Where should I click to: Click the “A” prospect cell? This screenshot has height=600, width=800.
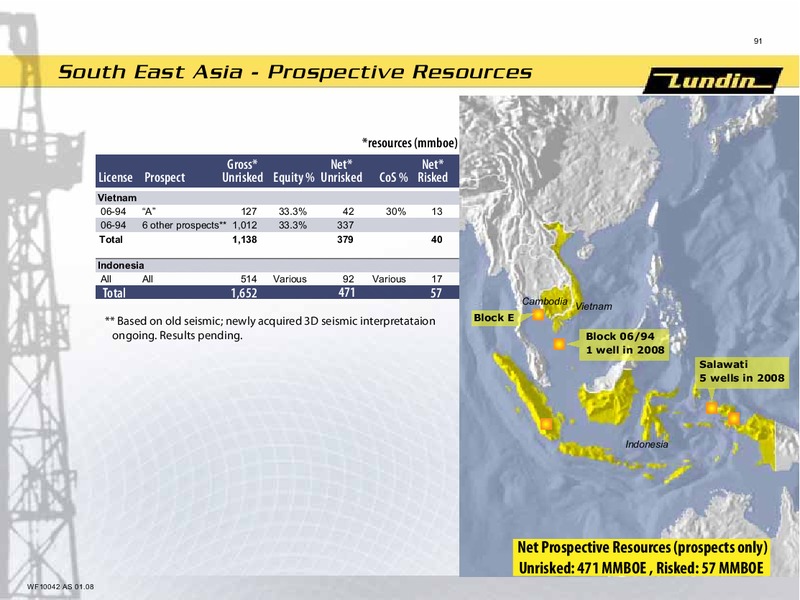[x=149, y=211]
